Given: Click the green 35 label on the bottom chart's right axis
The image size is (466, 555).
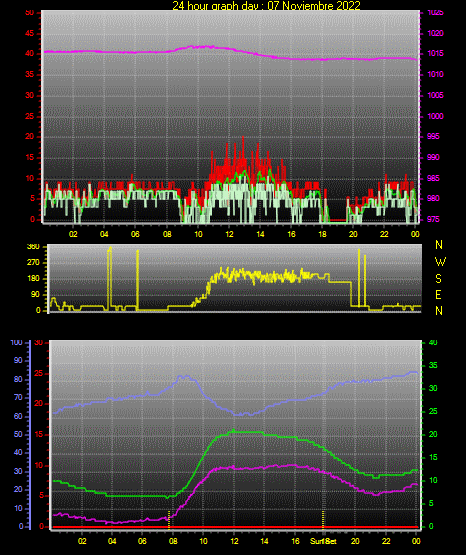Looking at the screenshot, I should 433,365.
